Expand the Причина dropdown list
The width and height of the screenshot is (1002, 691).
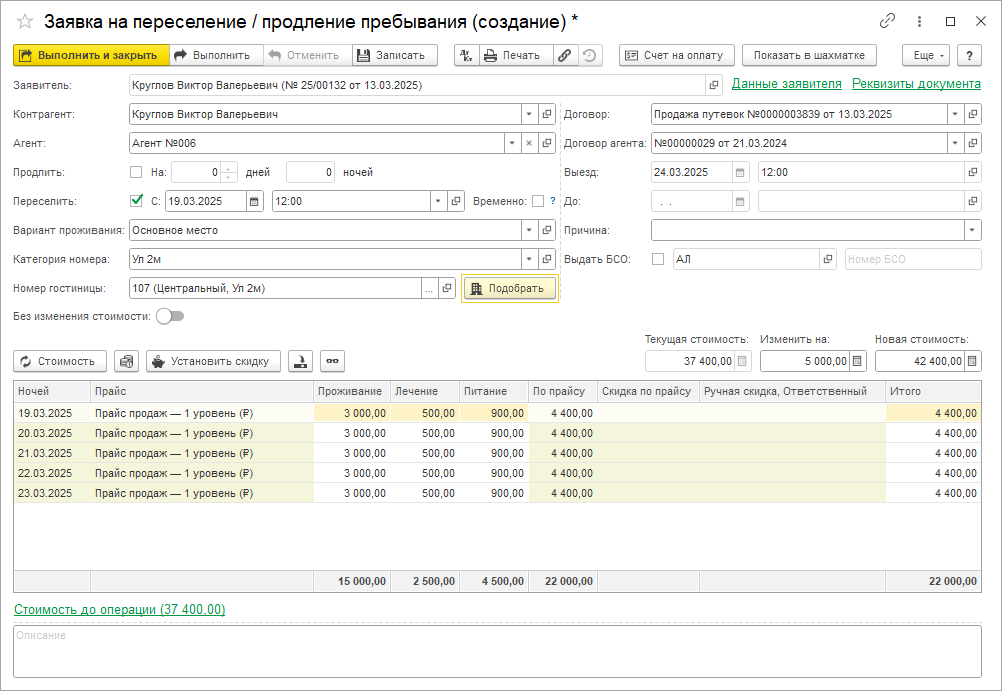coord(972,230)
